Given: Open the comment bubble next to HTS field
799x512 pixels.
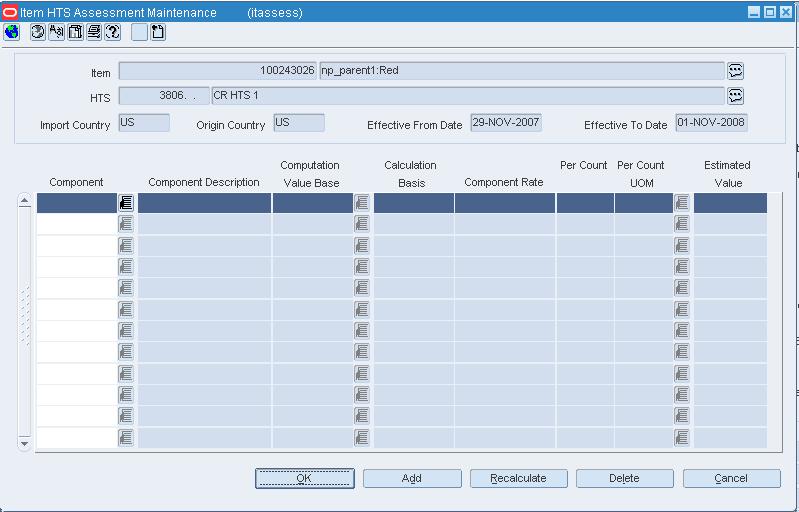Looking at the screenshot, I should point(735,96).
